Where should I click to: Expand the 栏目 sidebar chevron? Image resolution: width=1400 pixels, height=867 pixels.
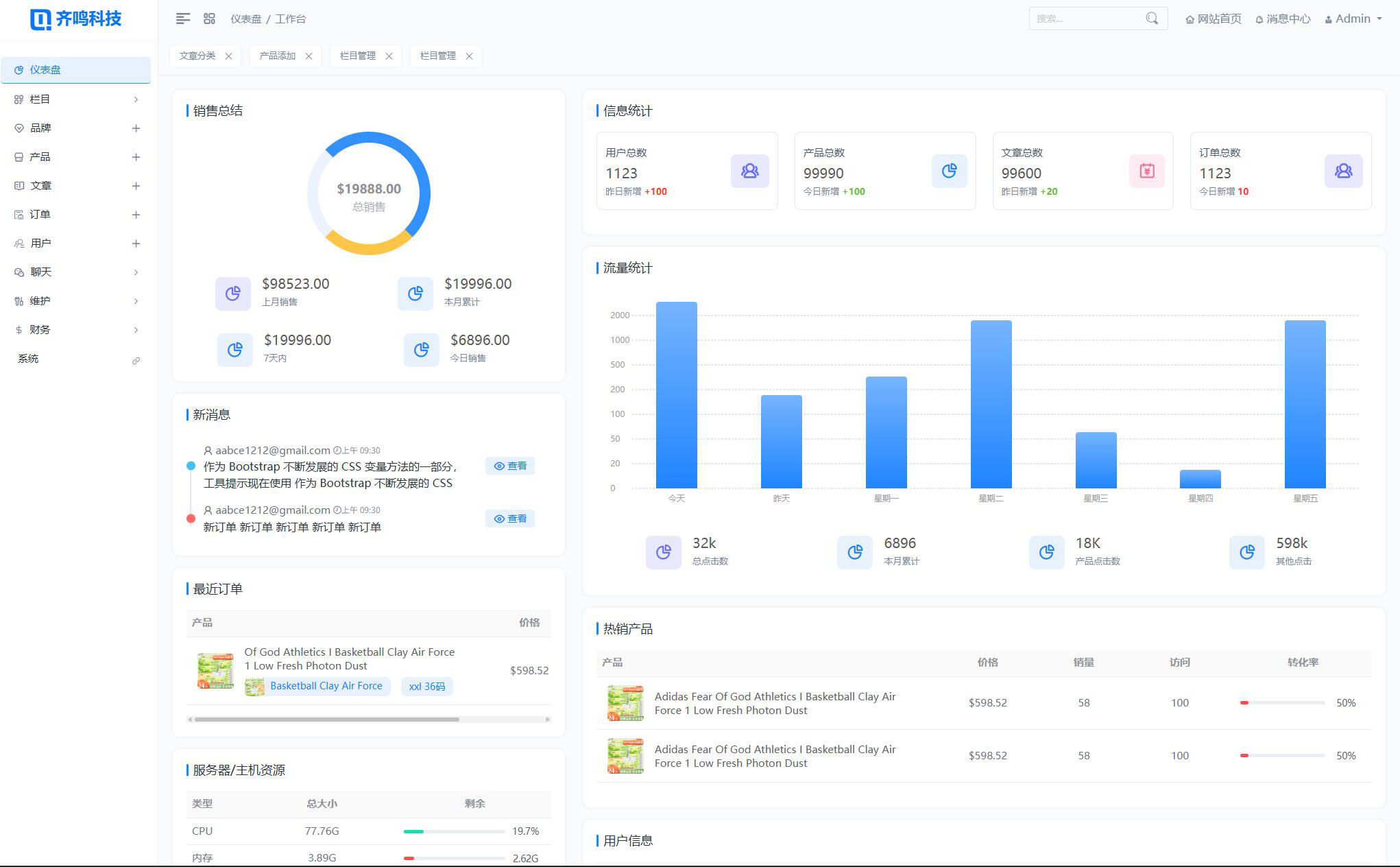click(x=136, y=99)
